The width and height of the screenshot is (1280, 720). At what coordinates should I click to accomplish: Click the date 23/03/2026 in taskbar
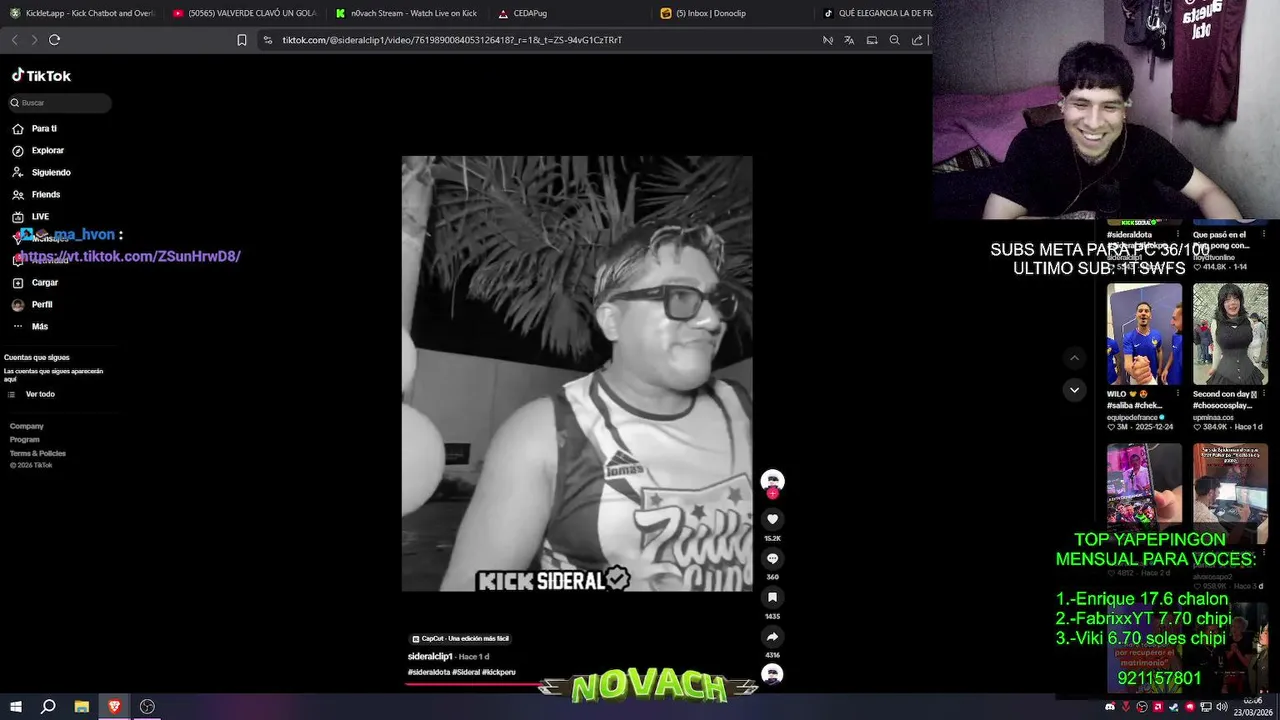coord(1253,712)
